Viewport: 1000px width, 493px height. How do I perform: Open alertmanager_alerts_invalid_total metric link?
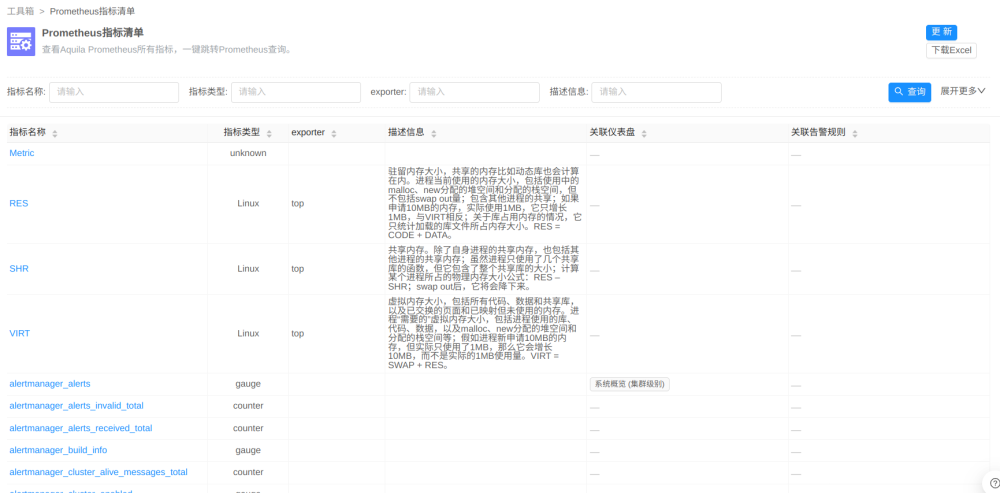[77, 406]
